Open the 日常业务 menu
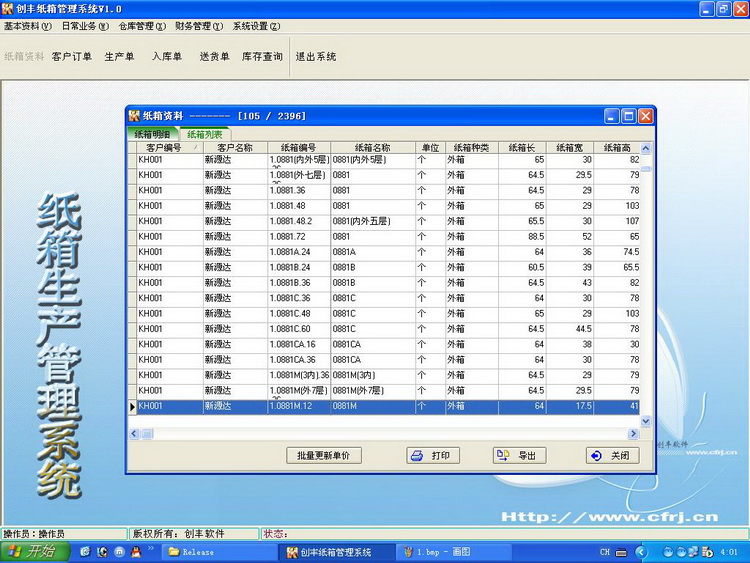 coord(86,26)
